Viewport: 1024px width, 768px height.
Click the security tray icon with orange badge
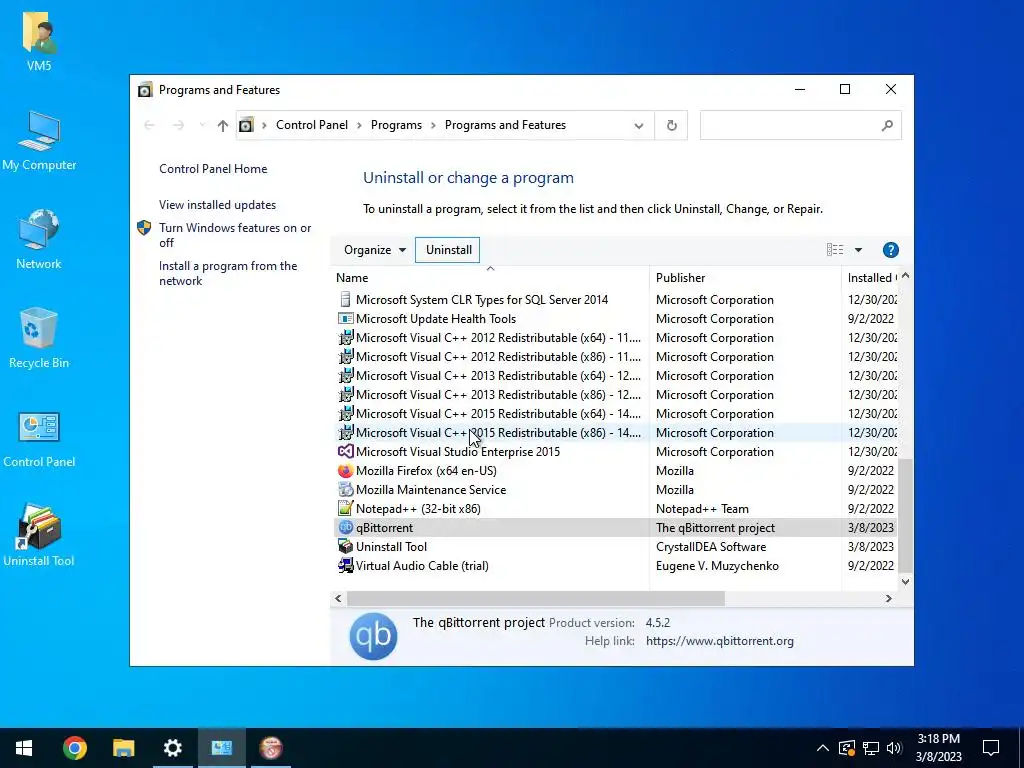[846, 748]
